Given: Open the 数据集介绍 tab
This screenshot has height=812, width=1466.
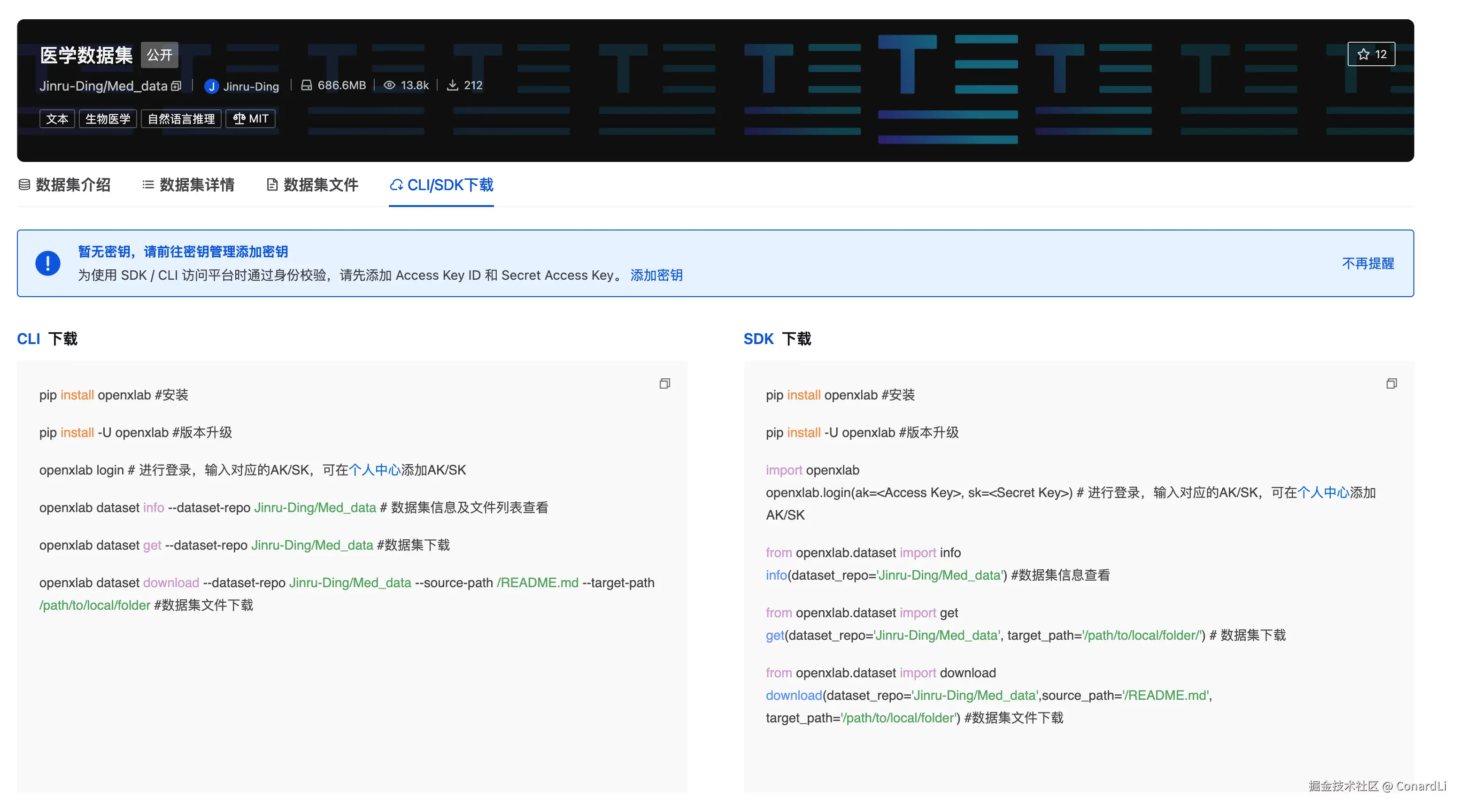Looking at the screenshot, I should click(64, 184).
